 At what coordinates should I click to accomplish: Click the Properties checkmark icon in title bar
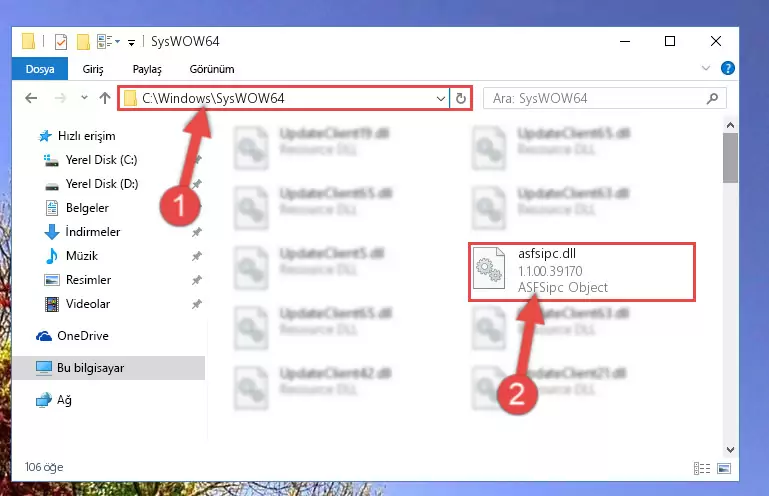tap(61, 42)
